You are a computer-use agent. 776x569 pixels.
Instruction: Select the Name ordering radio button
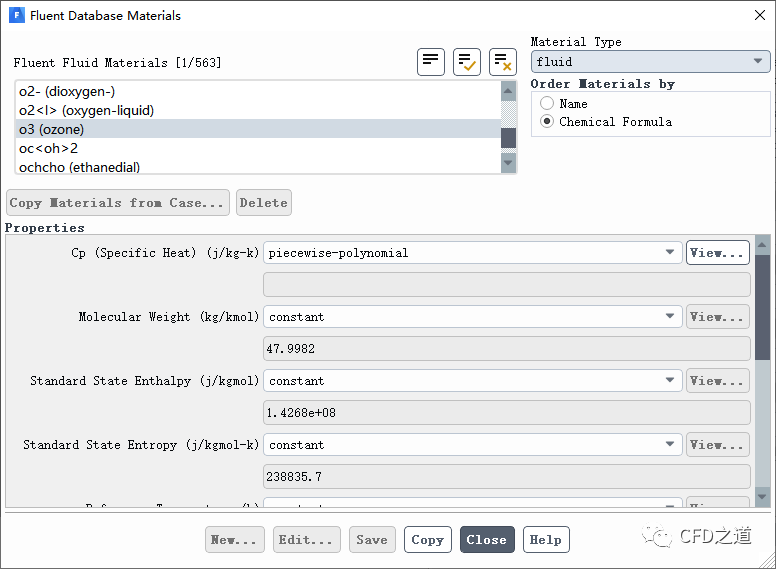(x=547, y=104)
